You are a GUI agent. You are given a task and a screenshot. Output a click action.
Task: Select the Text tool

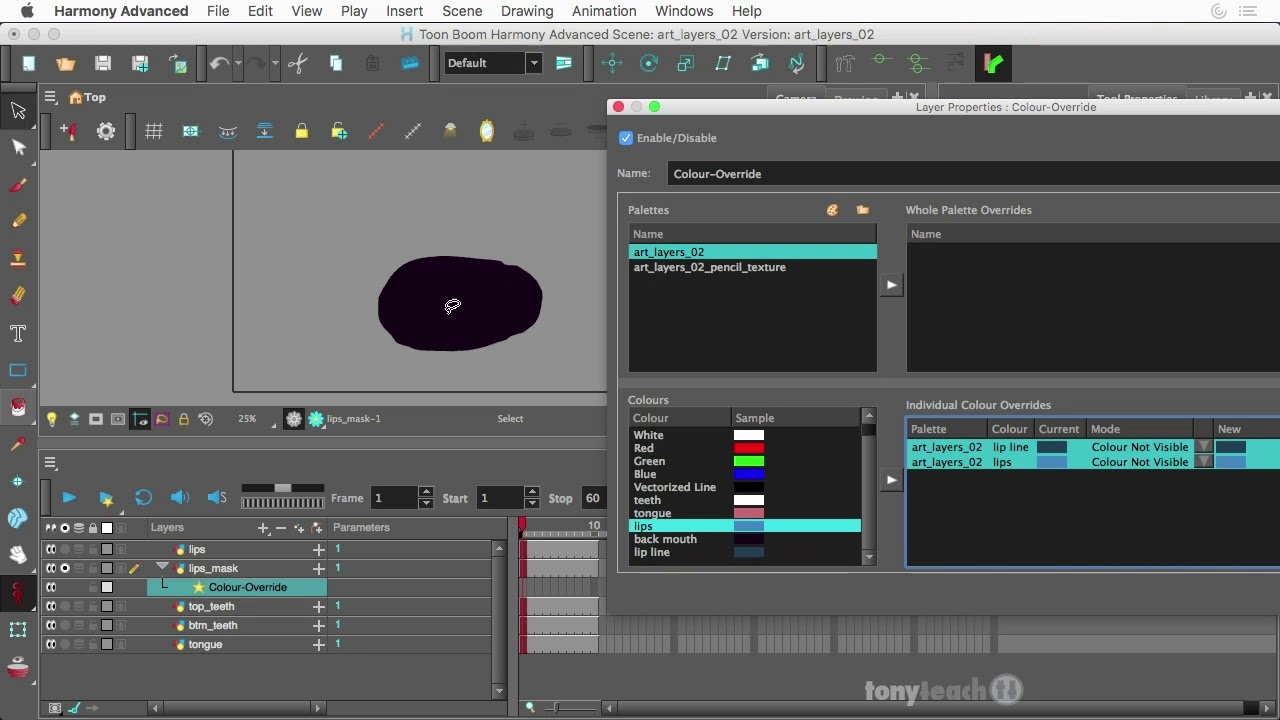pos(18,333)
